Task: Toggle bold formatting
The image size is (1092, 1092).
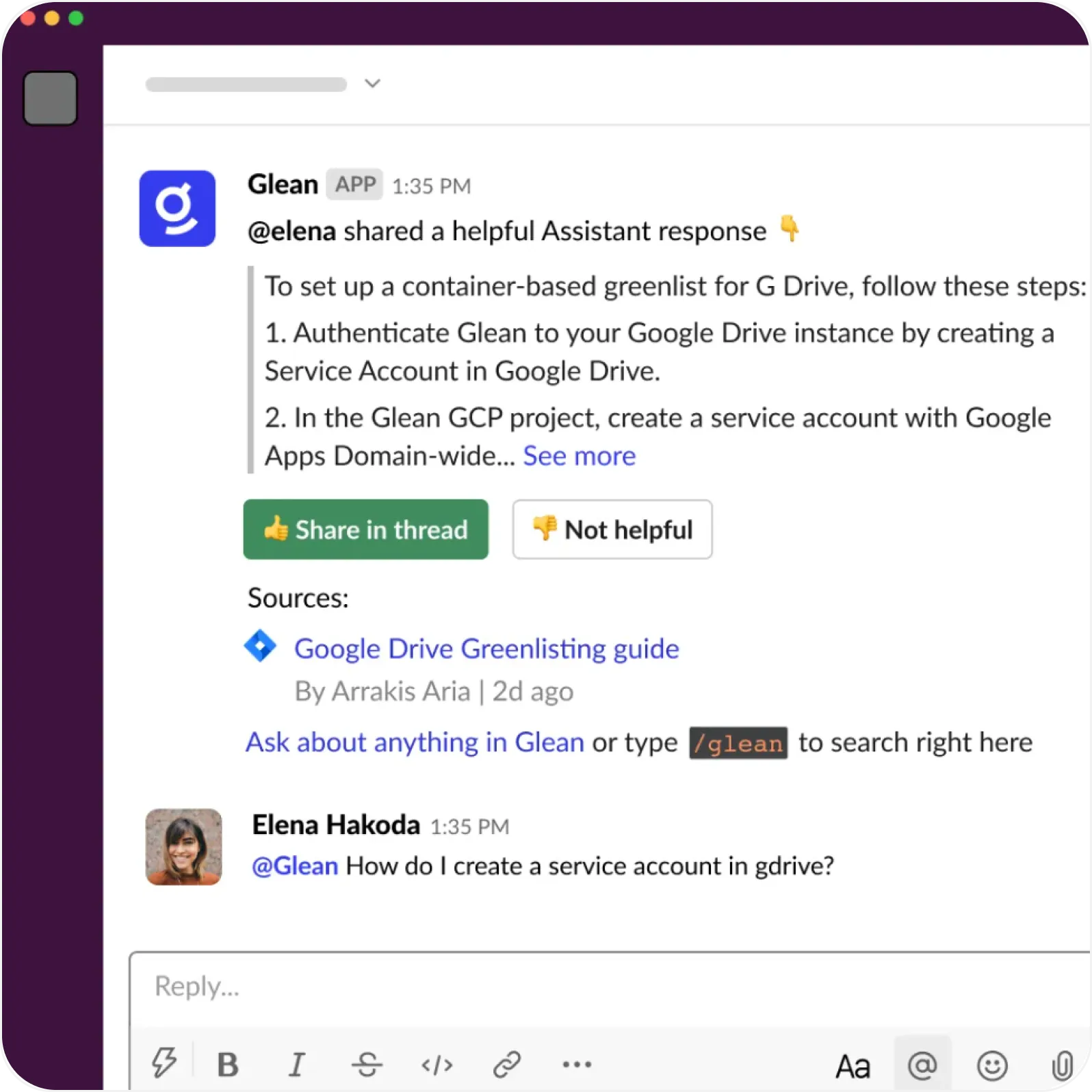Action: (x=228, y=1065)
